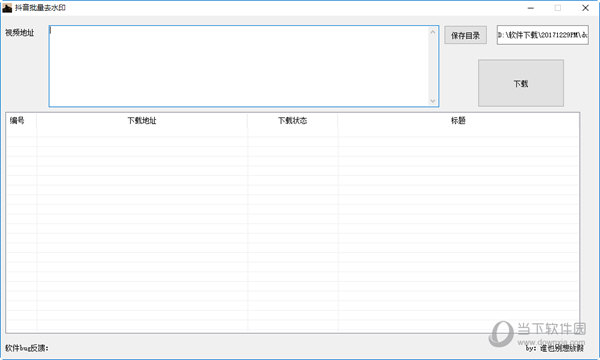The width and height of the screenshot is (600, 360).
Task: Click the 下载状态 column header
Action: click(293, 121)
